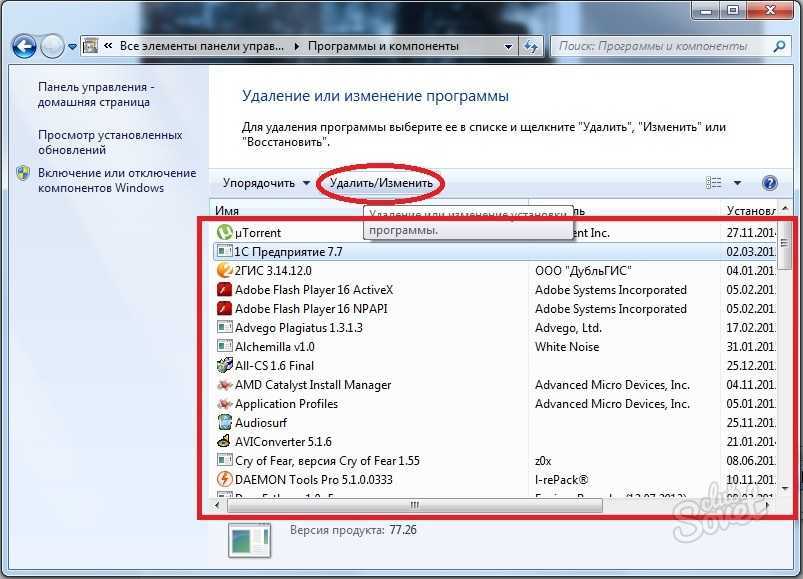Sort by the 'Установлено' column header
Viewport: 803px width, 579px height.
coord(751,210)
